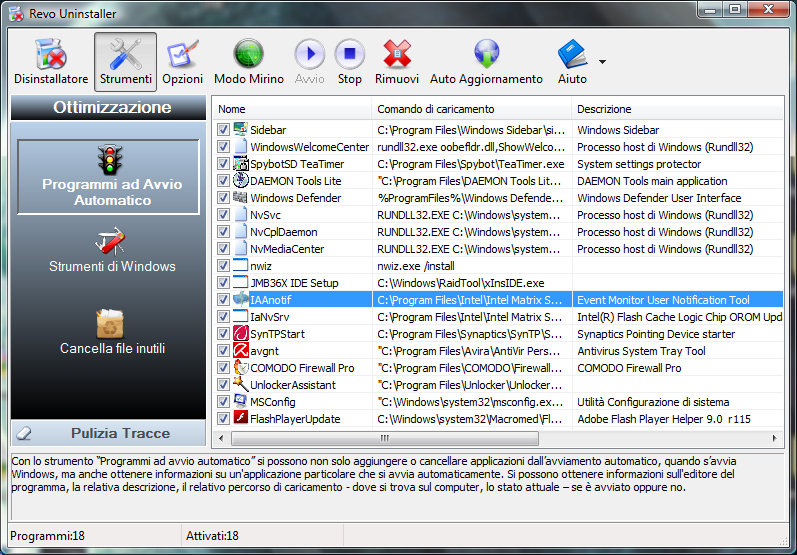Sort by the Nome column header
The image size is (797, 555).
(292, 109)
